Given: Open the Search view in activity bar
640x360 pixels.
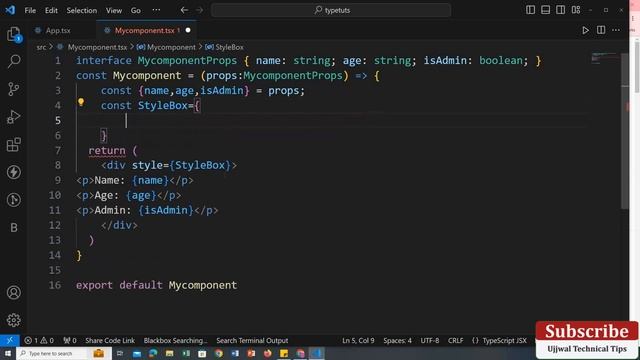Looking at the screenshot, I should click(14, 61).
